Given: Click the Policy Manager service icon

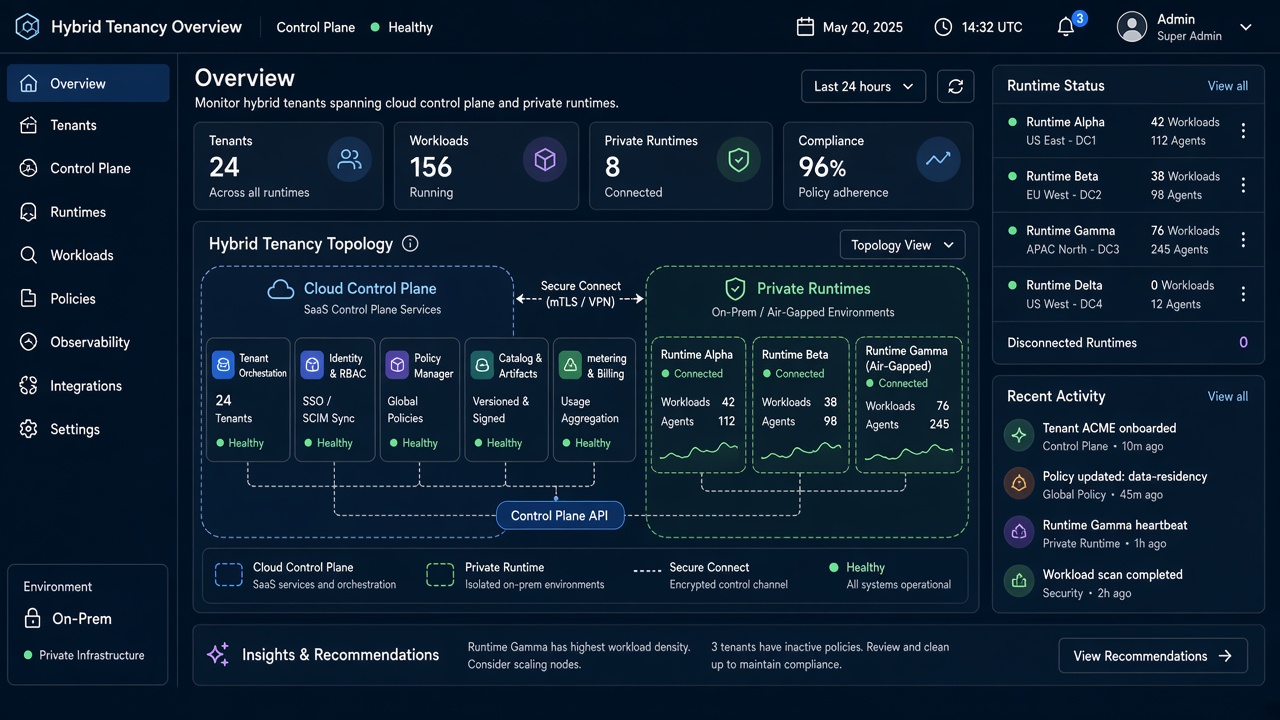Looking at the screenshot, I should click(398, 365).
